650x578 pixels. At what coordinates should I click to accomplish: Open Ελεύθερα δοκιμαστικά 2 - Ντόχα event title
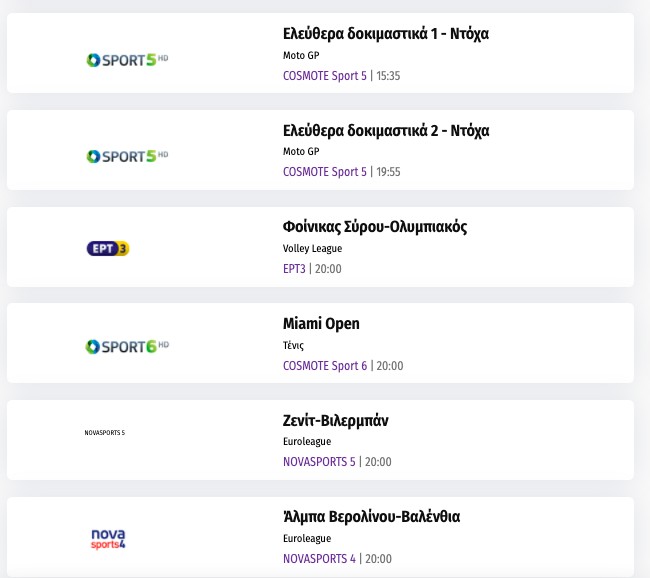pos(386,131)
